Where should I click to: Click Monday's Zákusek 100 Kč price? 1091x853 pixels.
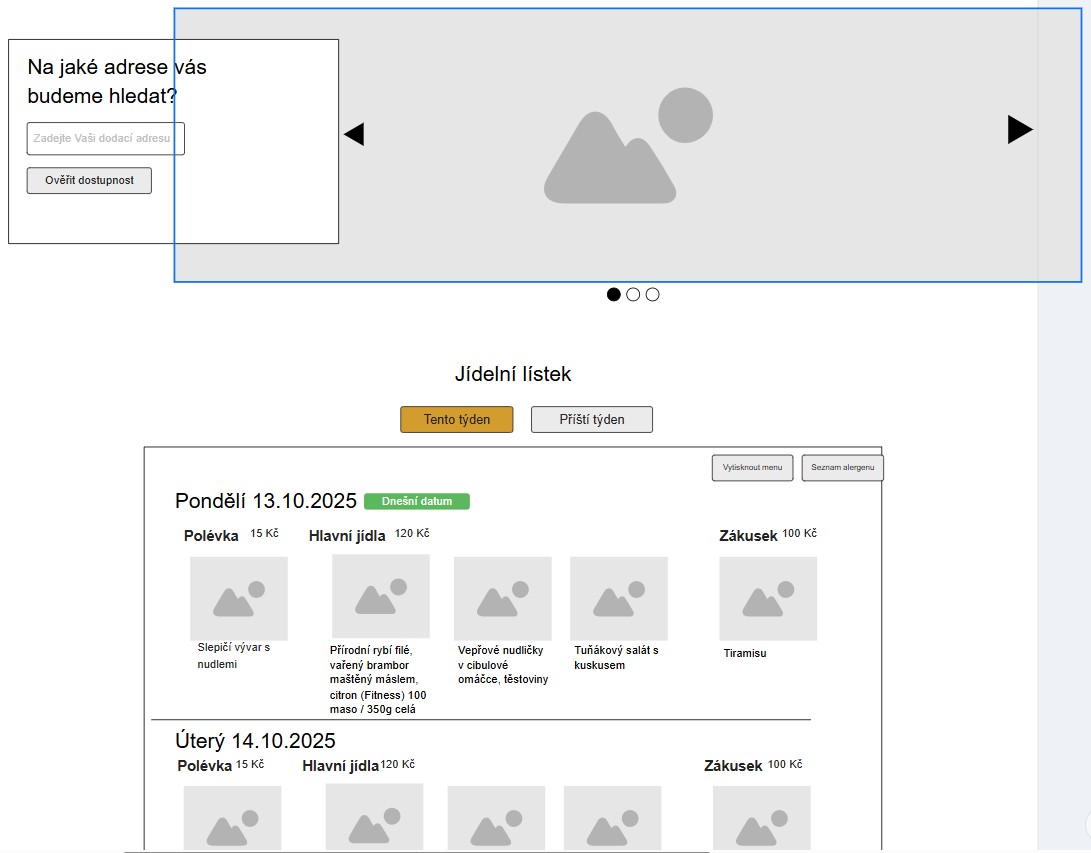[x=799, y=533]
